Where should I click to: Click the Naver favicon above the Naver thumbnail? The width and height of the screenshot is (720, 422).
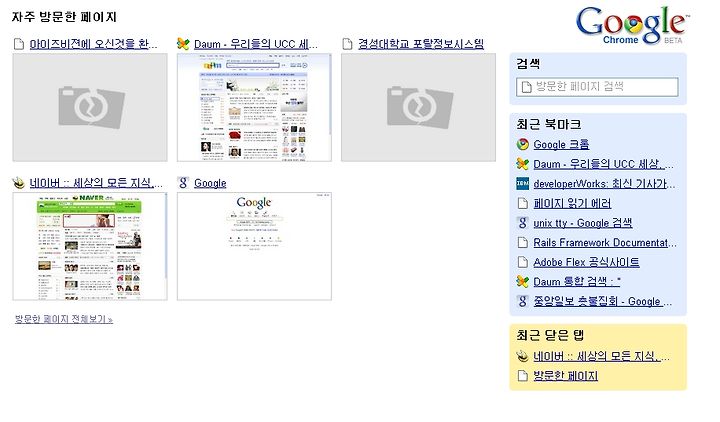19,183
